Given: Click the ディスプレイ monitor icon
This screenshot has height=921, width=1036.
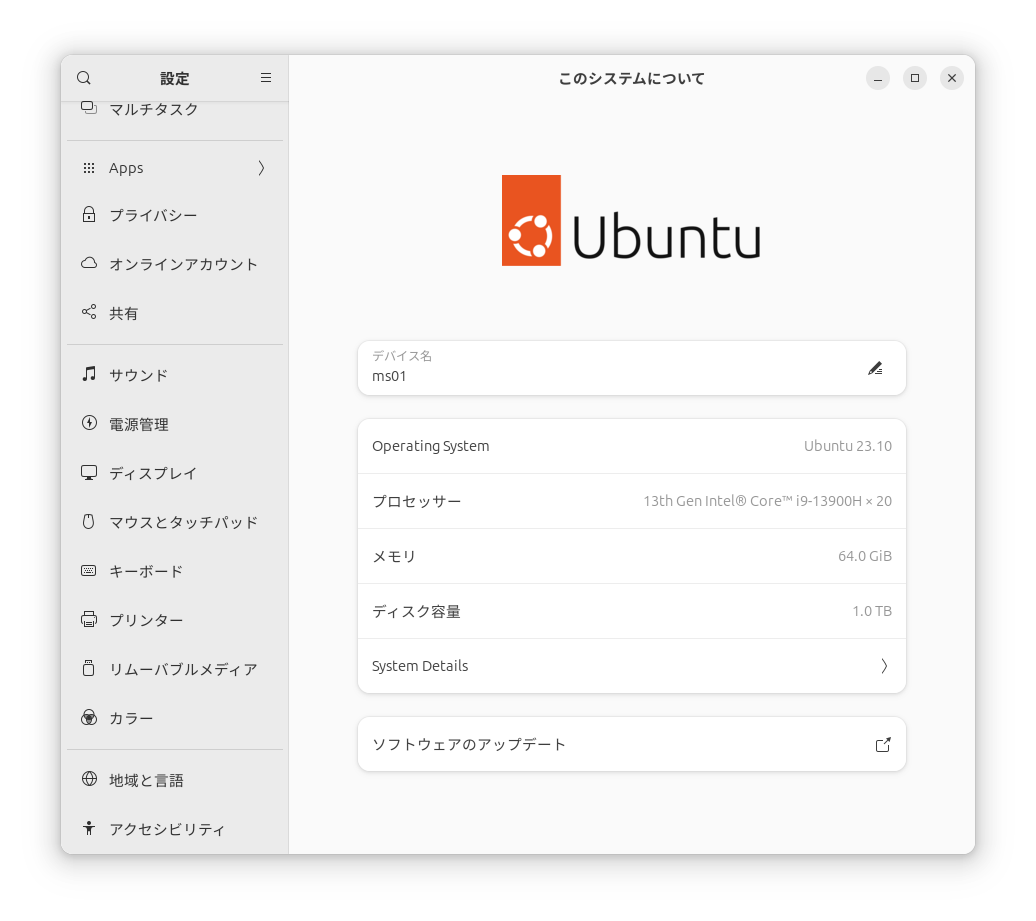Looking at the screenshot, I should [x=89, y=472].
